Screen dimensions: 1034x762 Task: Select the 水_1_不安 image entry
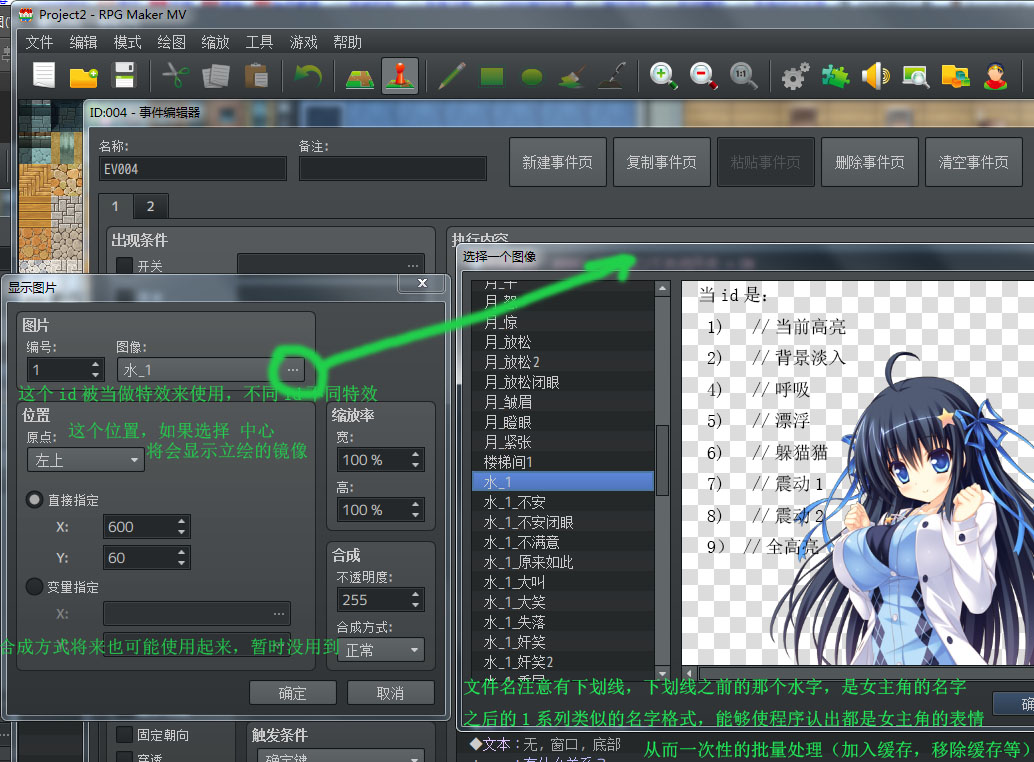click(563, 502)
